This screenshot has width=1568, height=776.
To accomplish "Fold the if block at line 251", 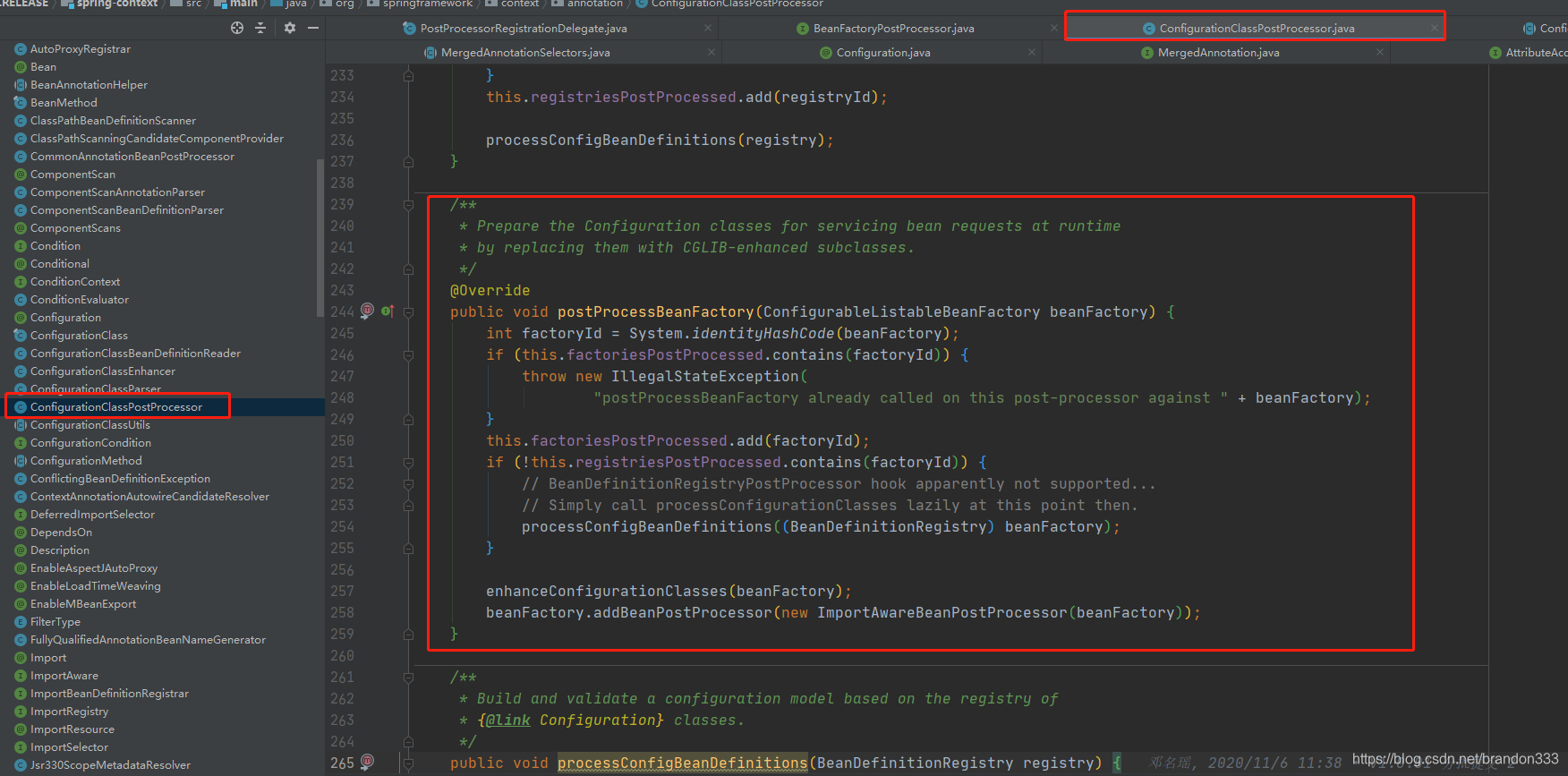I will tap(408, 463).
